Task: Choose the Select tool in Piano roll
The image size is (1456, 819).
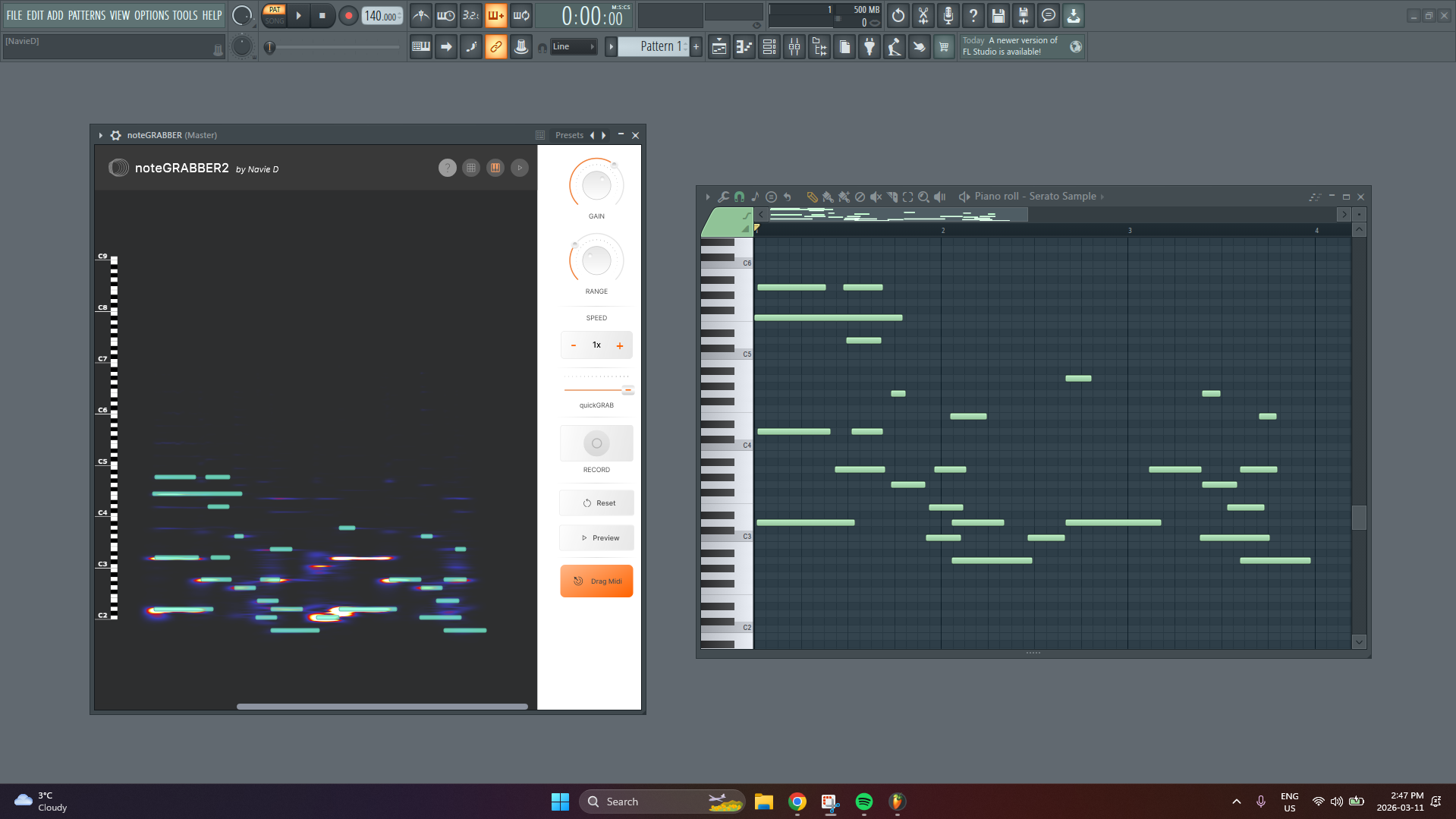Action: (907, 197)
